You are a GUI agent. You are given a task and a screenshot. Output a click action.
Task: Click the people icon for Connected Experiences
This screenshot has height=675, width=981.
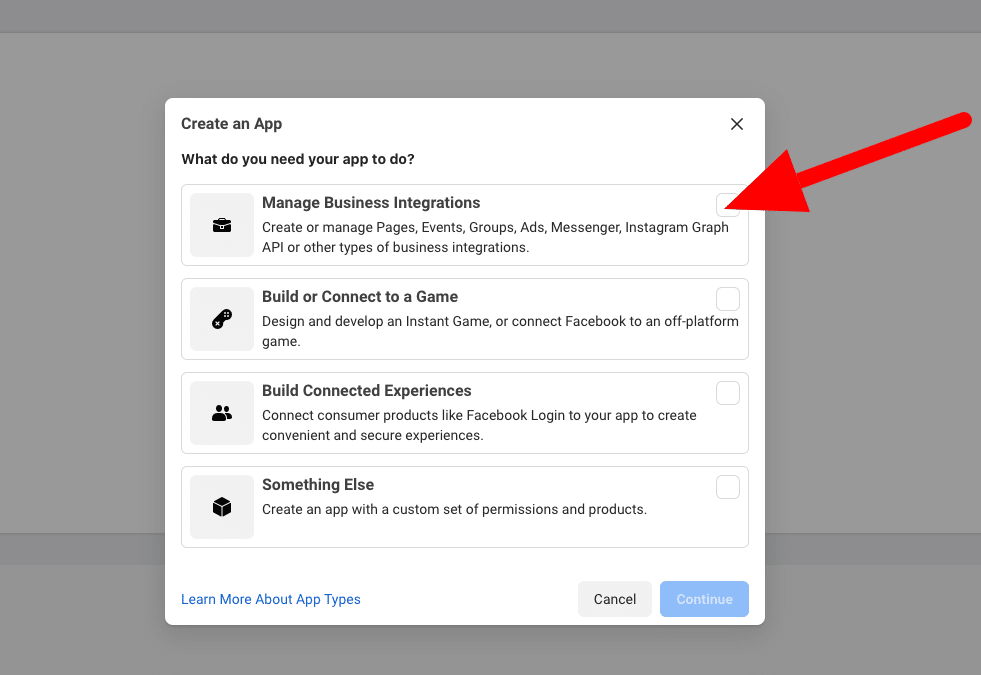pos(222,413)
